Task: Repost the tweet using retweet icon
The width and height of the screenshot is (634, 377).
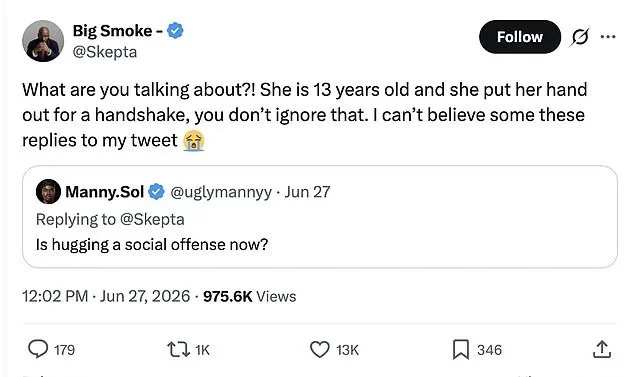Action: click(x=178, y=349)
